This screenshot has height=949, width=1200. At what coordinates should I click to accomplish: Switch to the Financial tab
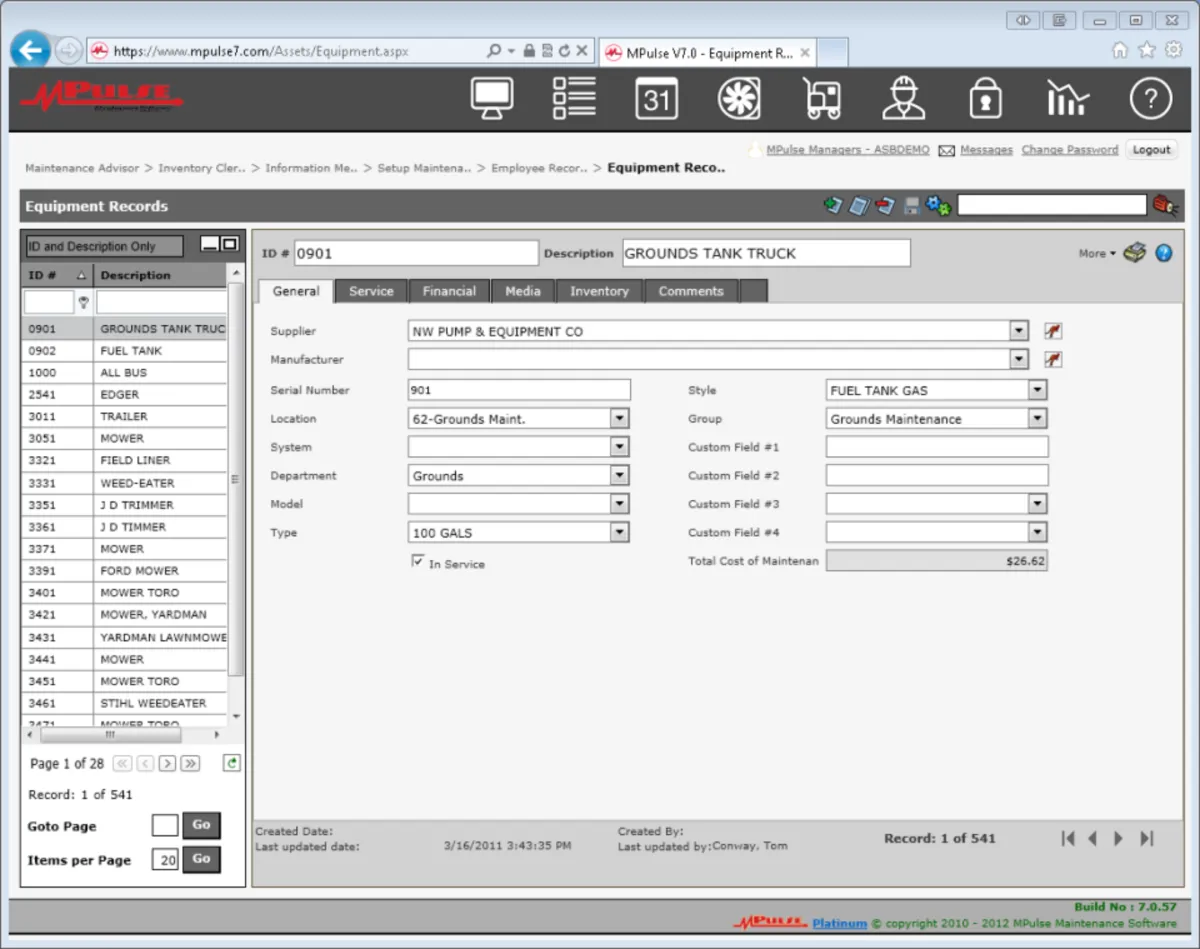point(449,291)
